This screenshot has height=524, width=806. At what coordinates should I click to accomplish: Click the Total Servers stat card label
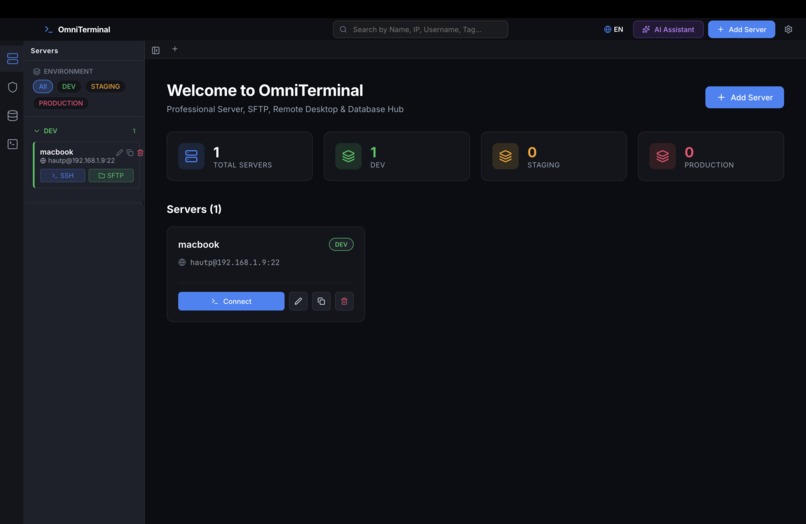click(243, 165)
